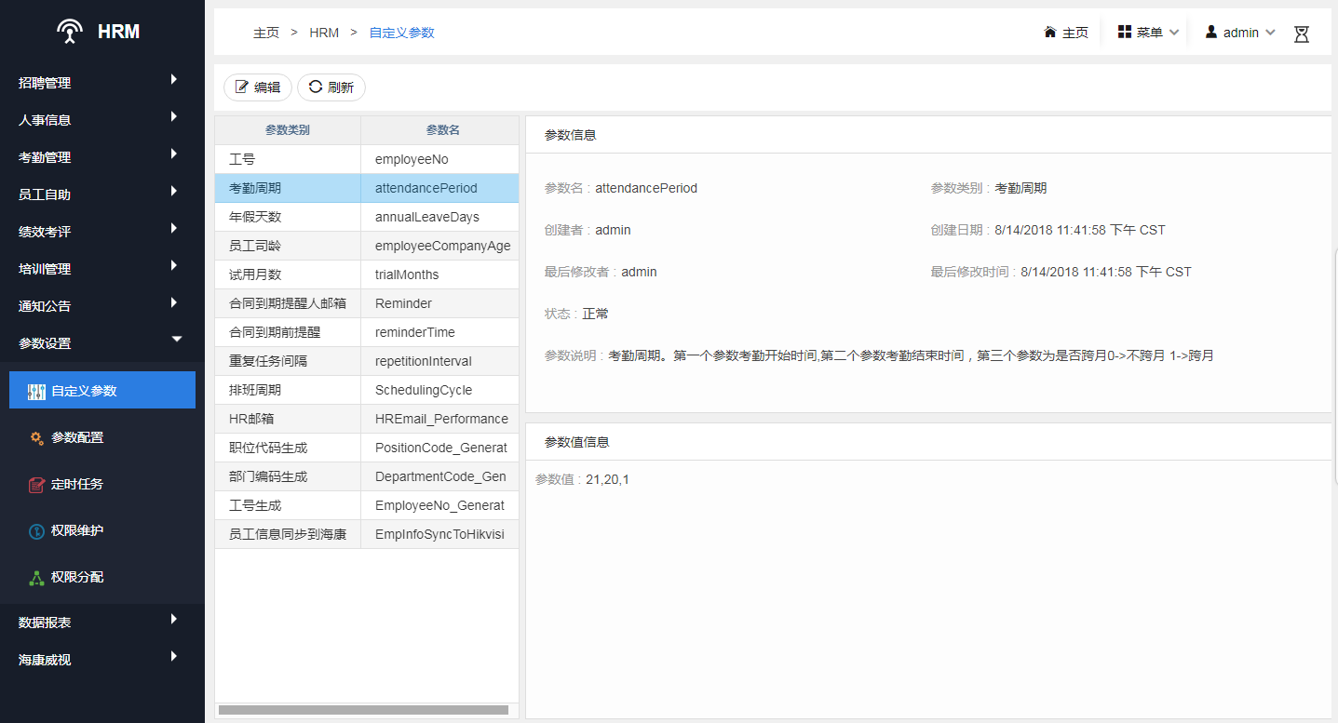The image size is (1338, 723).
Task: Click the 编辑 edit button
Action: [258, 87]
